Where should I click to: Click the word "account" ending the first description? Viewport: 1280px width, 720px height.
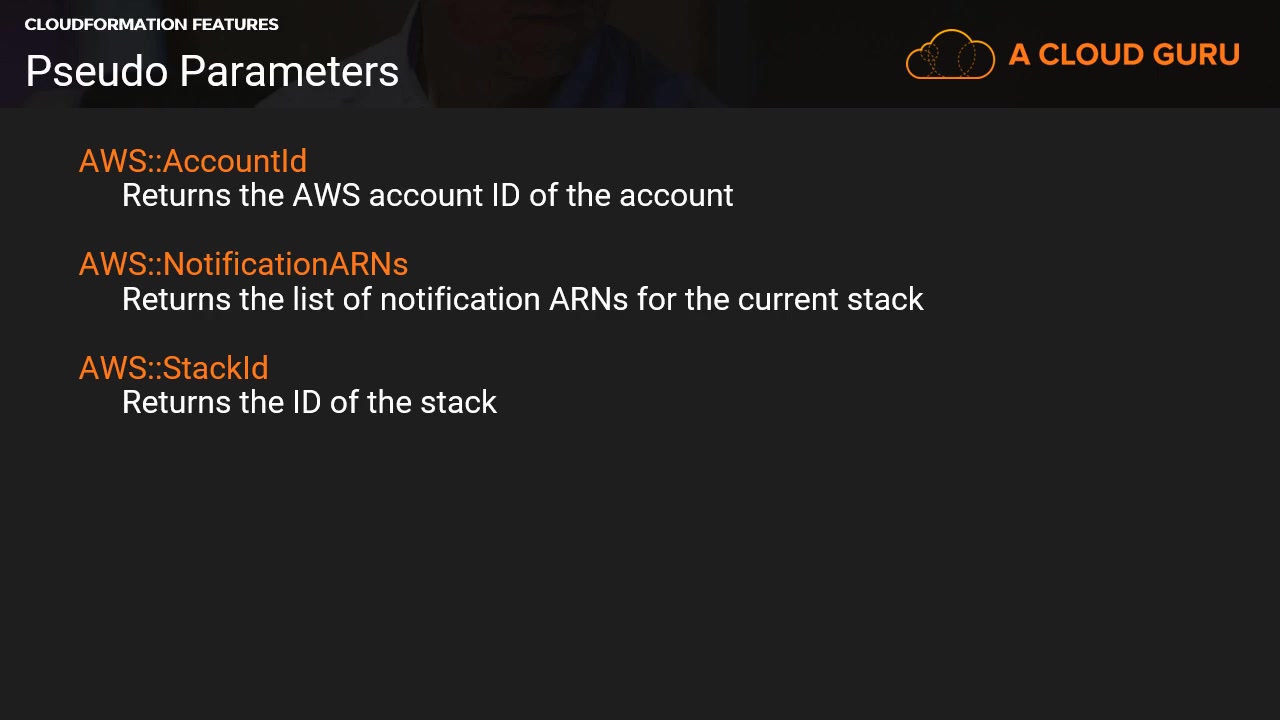[676, 195]
